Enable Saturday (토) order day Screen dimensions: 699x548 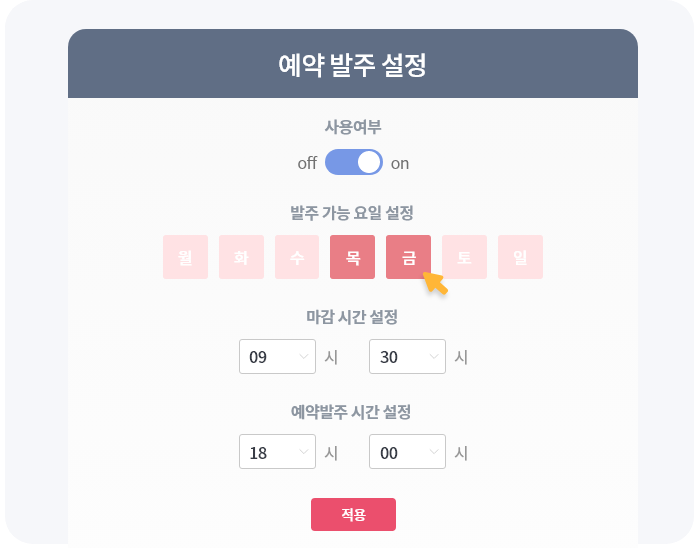click(465, 257)
